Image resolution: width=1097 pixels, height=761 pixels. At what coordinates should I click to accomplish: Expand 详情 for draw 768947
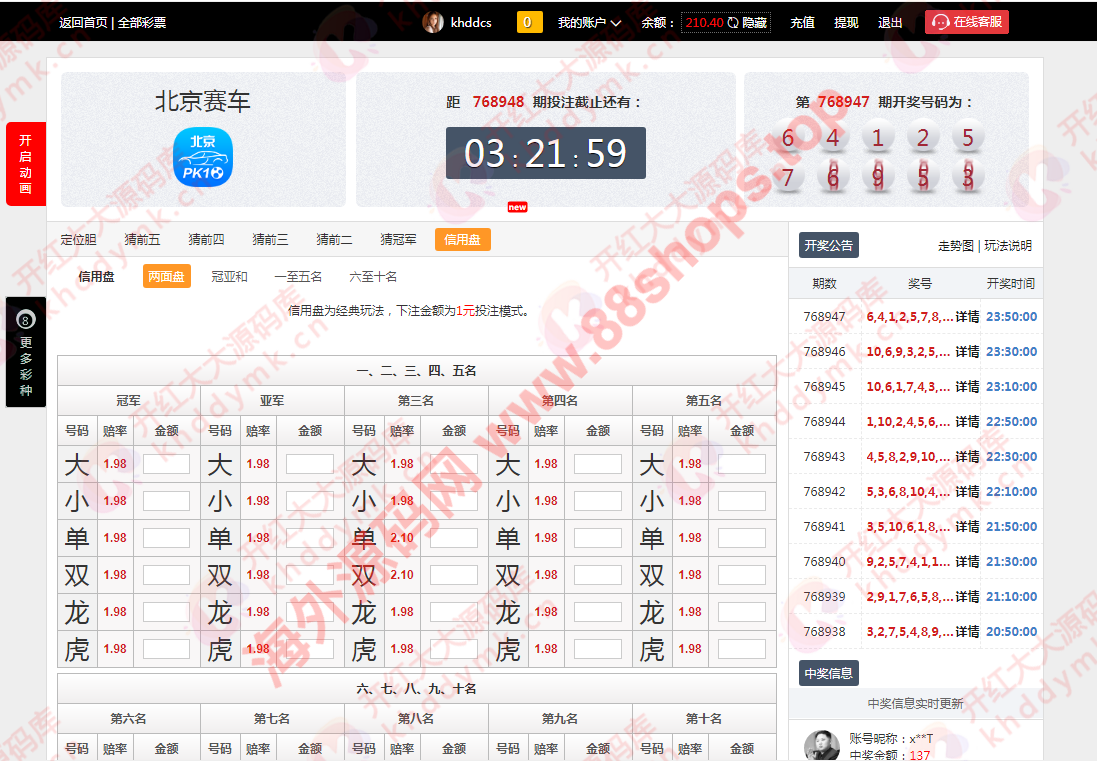coord(967,317)
